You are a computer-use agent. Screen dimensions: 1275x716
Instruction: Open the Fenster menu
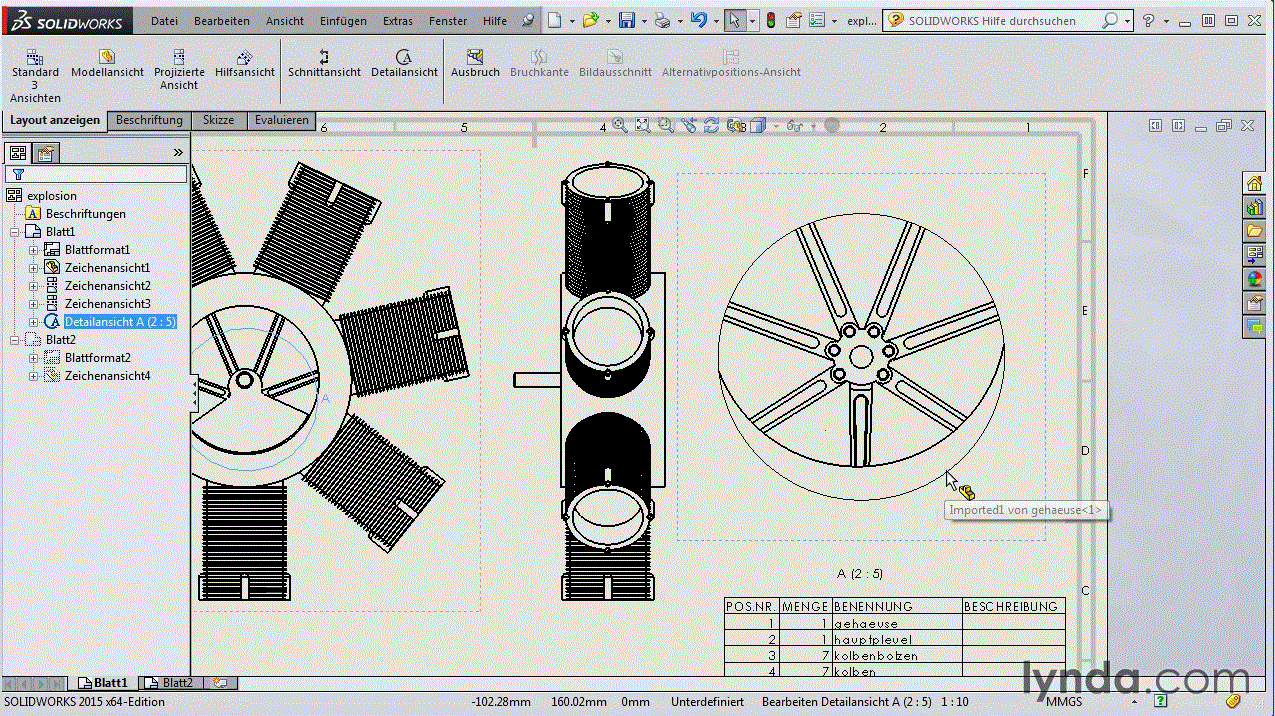click(x=448, y=20)
